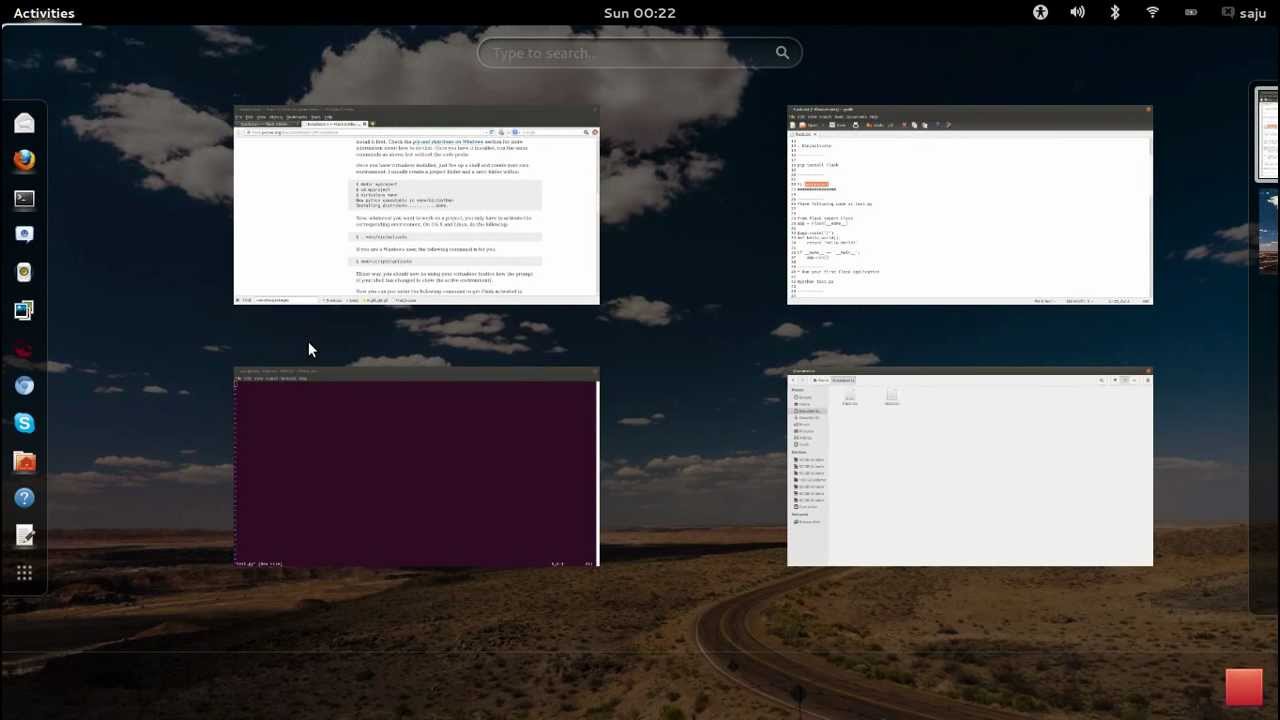1280x720 pixels.
Task: Click the Sun 00:22 clock in the top bar
Action: click(639, 13)
